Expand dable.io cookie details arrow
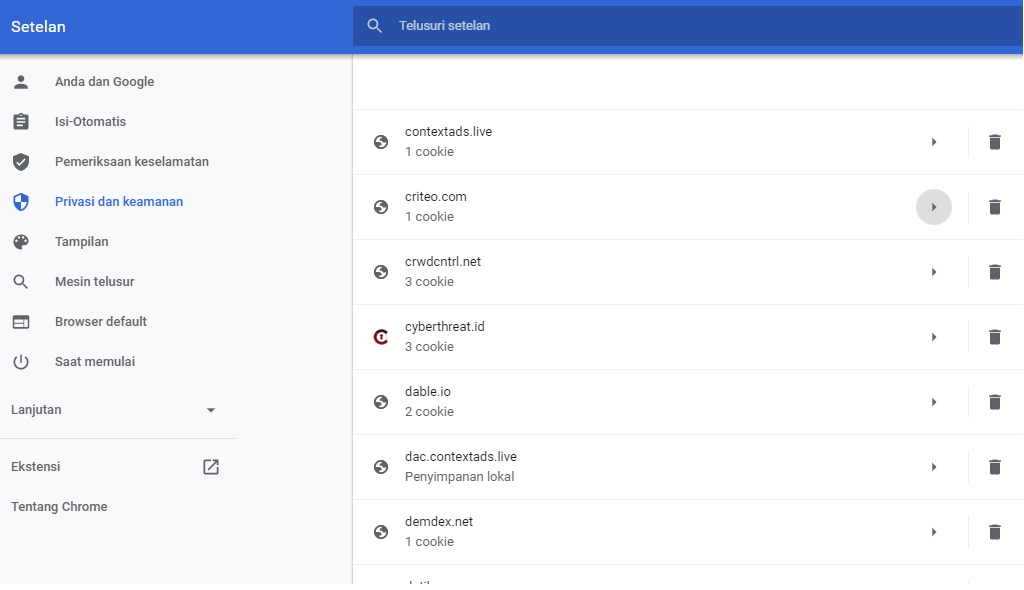Screen dimensions: 1024x590 pos(934,402)
